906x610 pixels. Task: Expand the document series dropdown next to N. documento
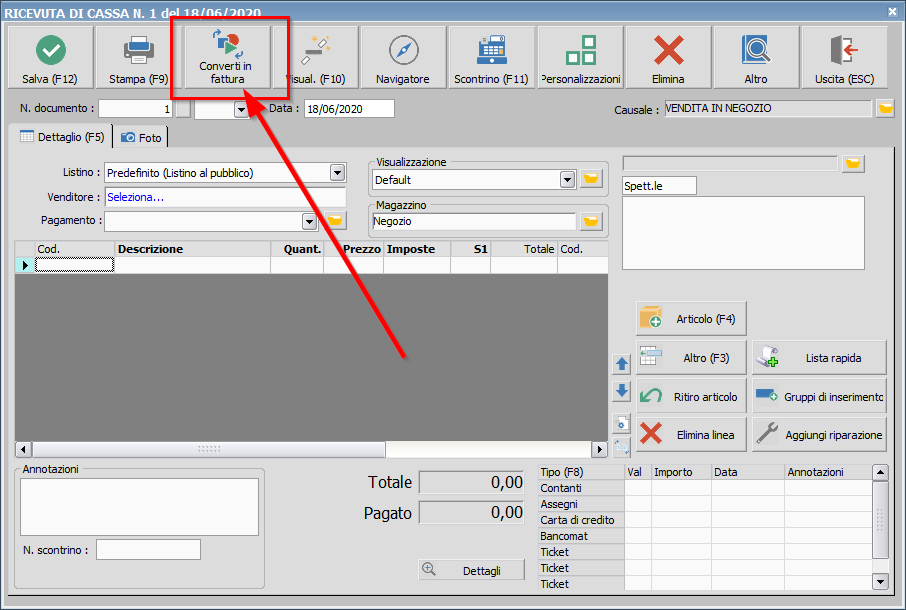coord(241,109)
